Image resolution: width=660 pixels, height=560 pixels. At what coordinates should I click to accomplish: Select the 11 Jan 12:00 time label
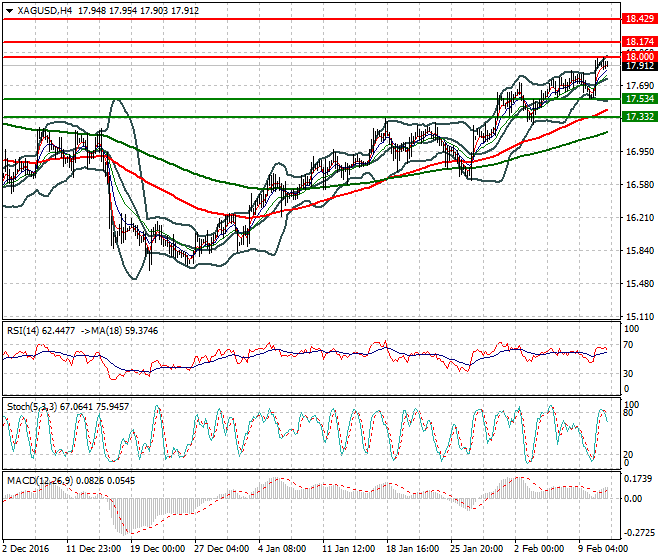(349, 549)
